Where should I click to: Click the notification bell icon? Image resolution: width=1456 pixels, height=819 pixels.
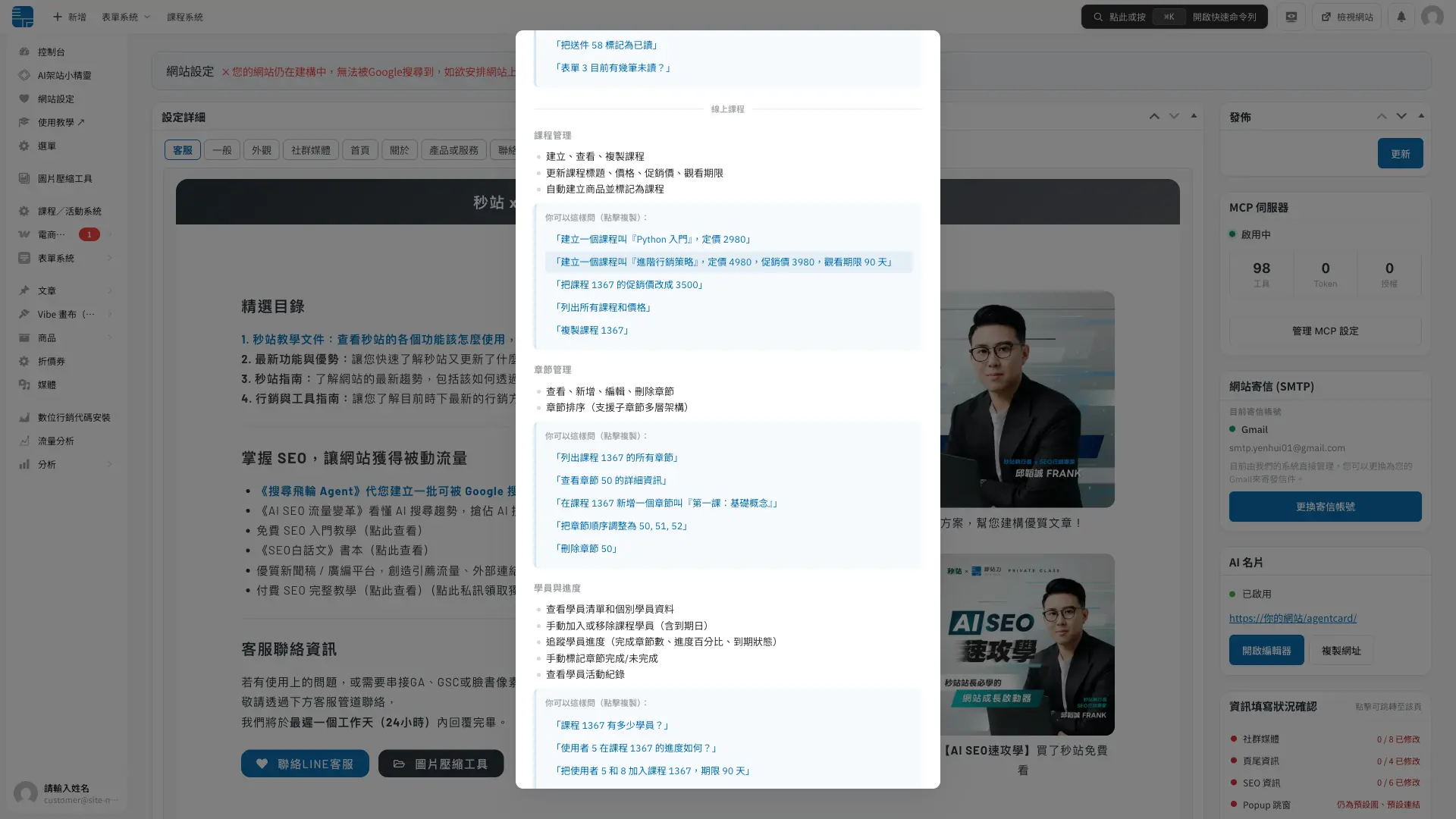tap(1401, 17)
